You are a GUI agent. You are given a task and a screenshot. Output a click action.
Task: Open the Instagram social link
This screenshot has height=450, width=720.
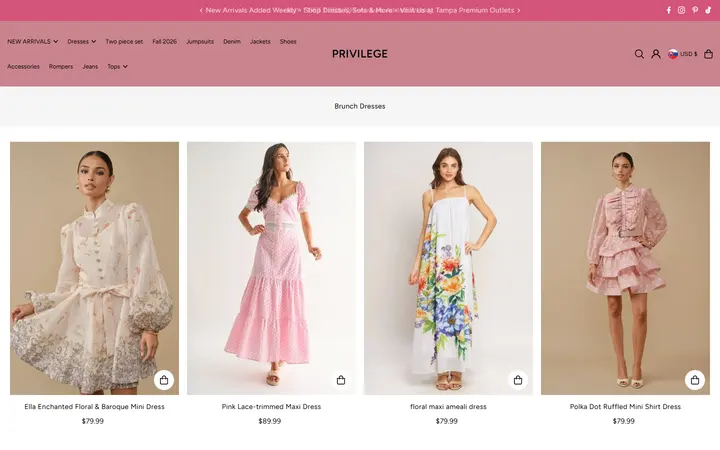681,10
